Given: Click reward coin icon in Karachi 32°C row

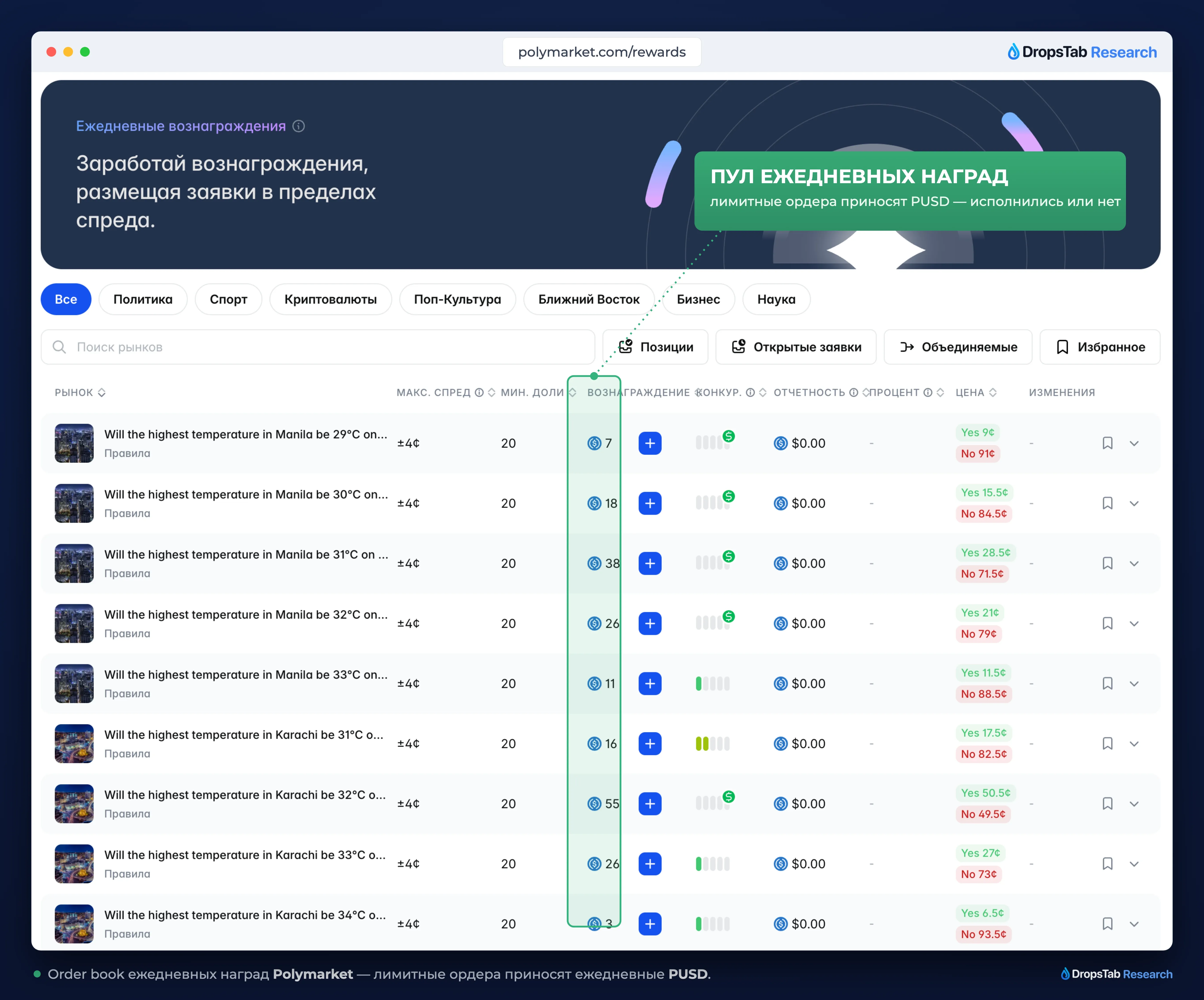Looking at the screenshot, I should point(594,804).
